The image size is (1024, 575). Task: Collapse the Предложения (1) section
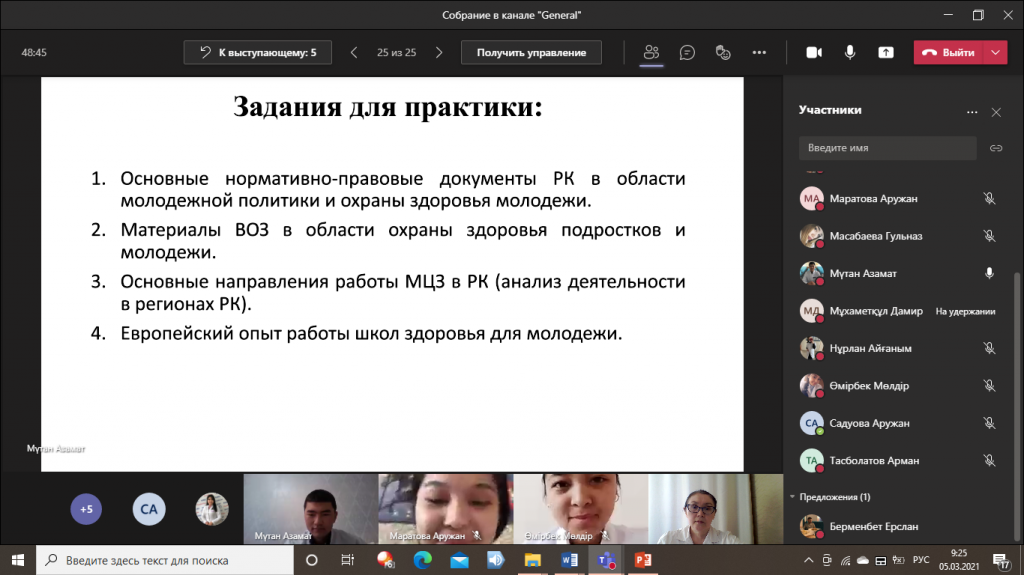click(x=793, y=496)
